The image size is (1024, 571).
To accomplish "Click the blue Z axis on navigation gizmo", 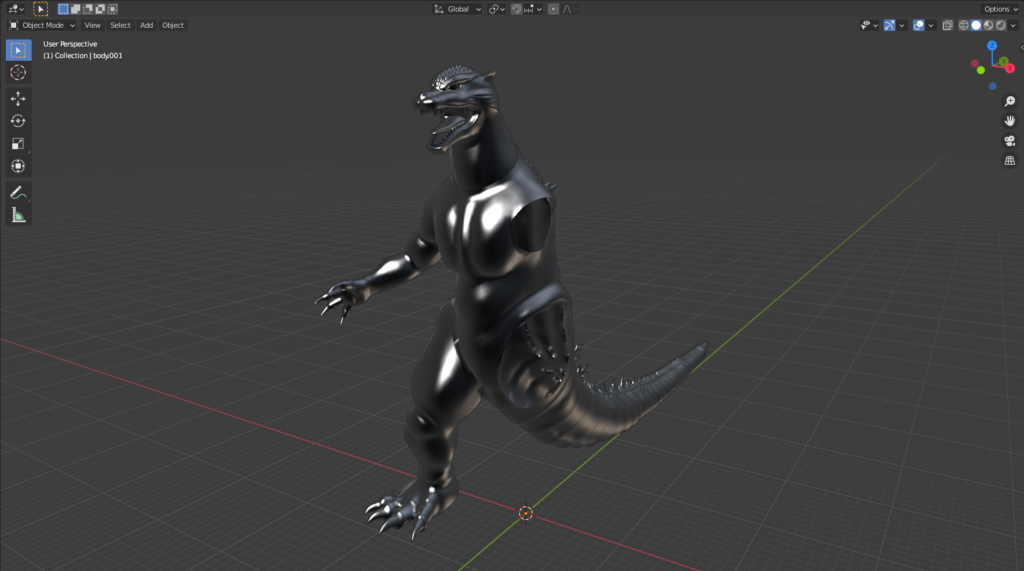I will point(991,46).
